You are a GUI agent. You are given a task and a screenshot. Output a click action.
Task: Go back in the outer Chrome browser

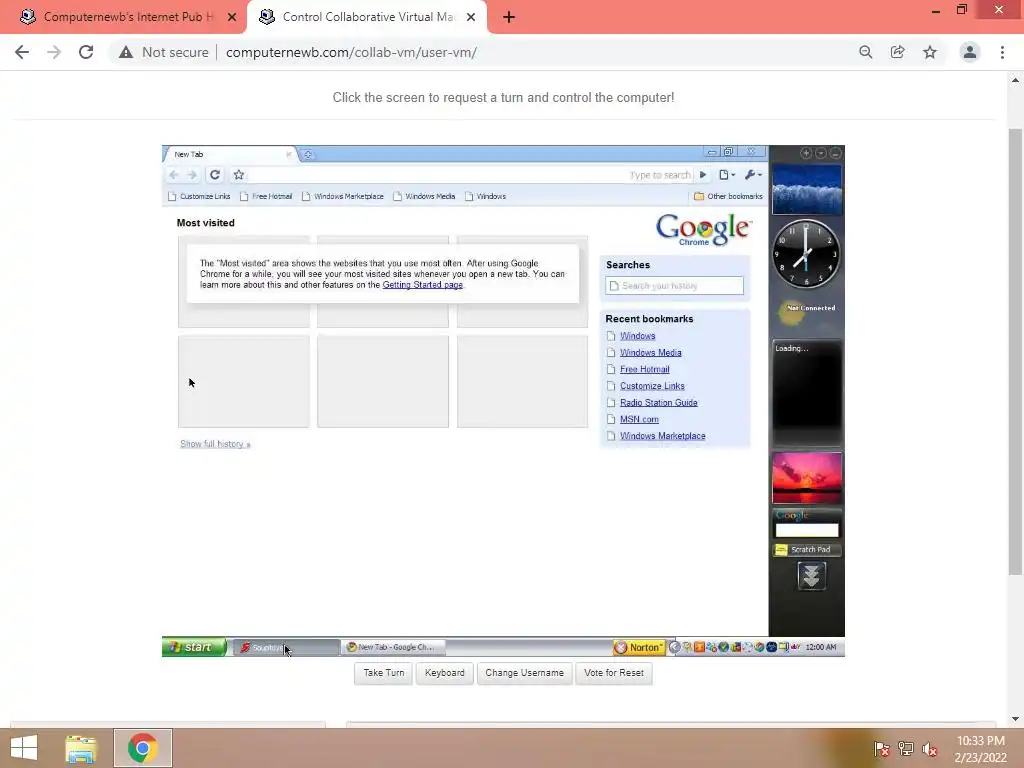coord(22,52)
